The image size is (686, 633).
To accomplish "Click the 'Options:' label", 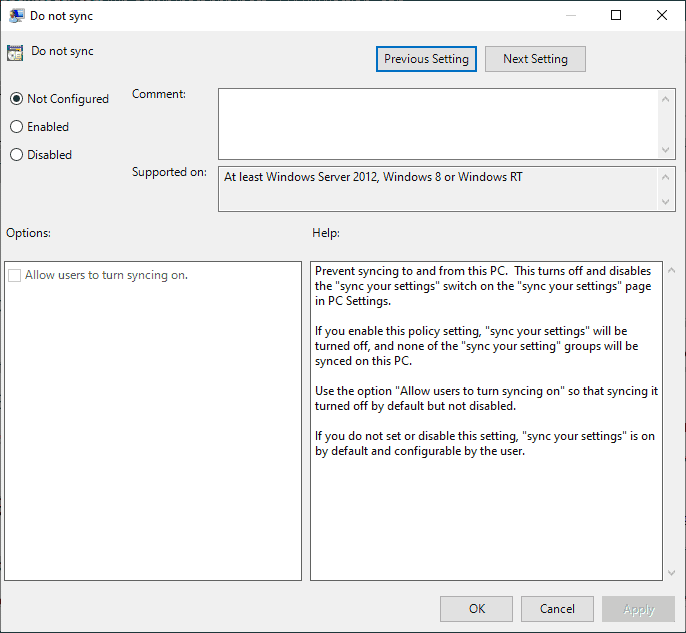I will click(x=28, y=233).
